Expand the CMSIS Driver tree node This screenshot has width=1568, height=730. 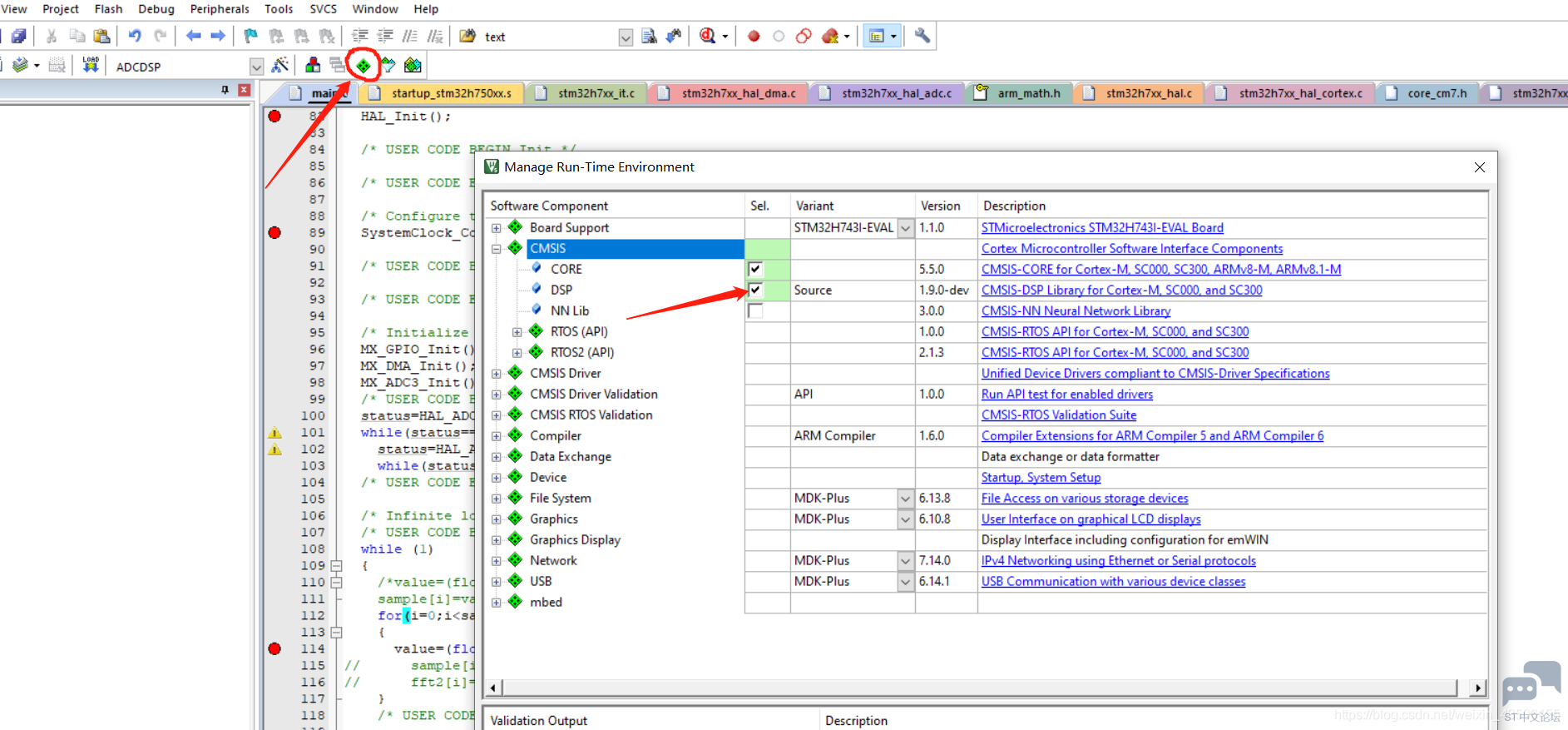497,374
